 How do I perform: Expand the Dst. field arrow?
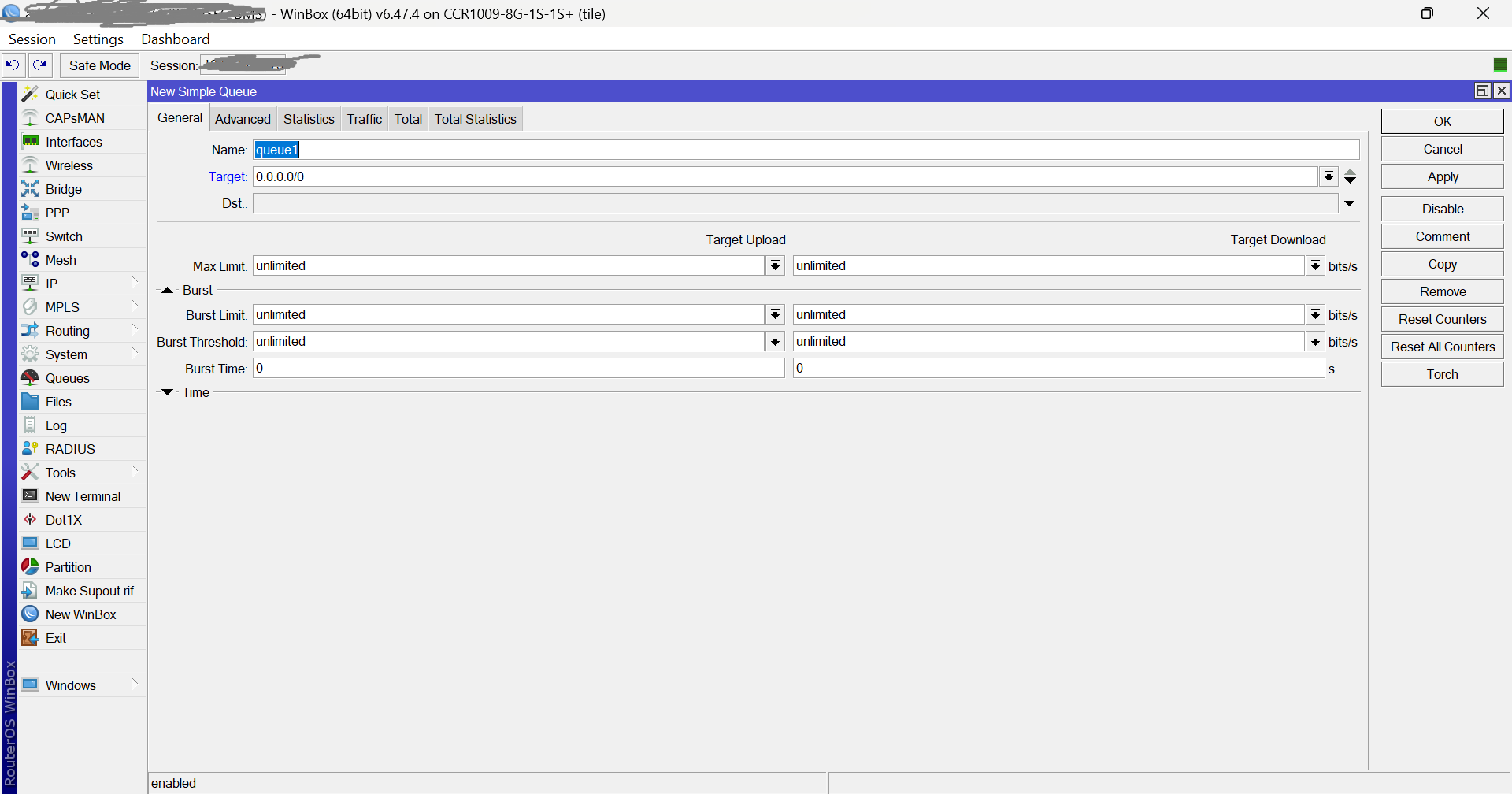1350,203
